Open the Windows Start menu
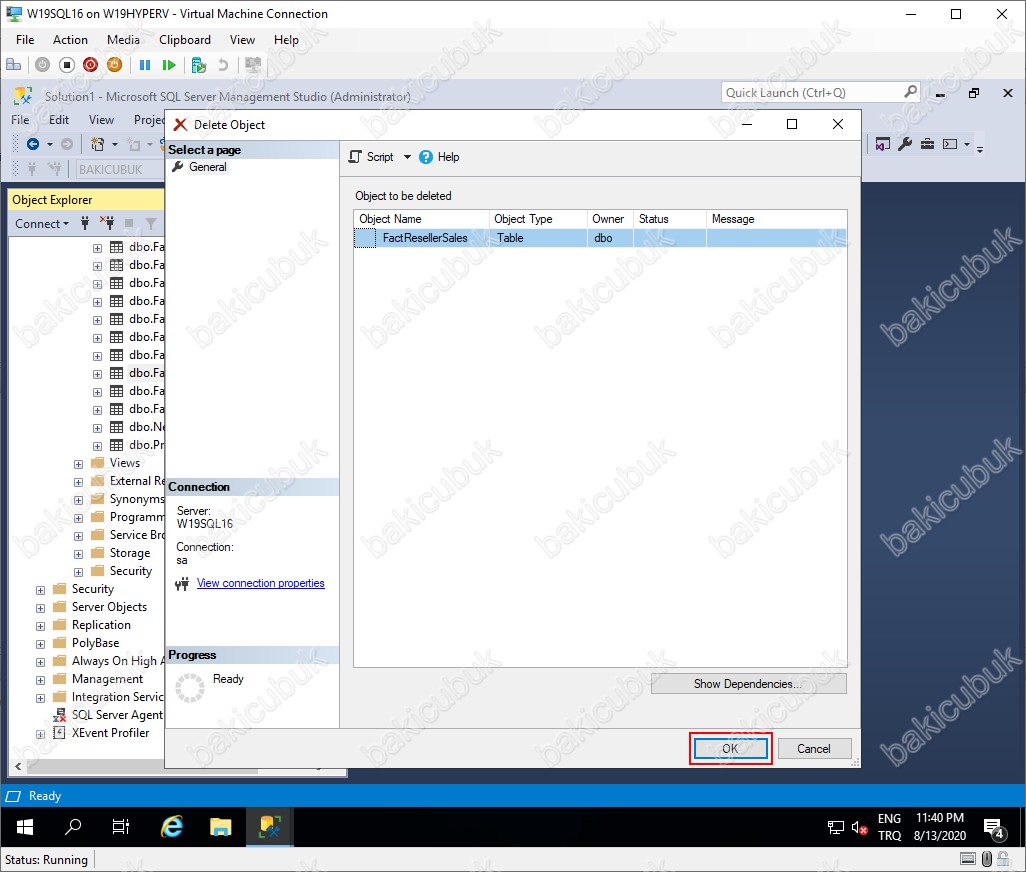This screenshot has width=1026, height=872. click(25, 828)
